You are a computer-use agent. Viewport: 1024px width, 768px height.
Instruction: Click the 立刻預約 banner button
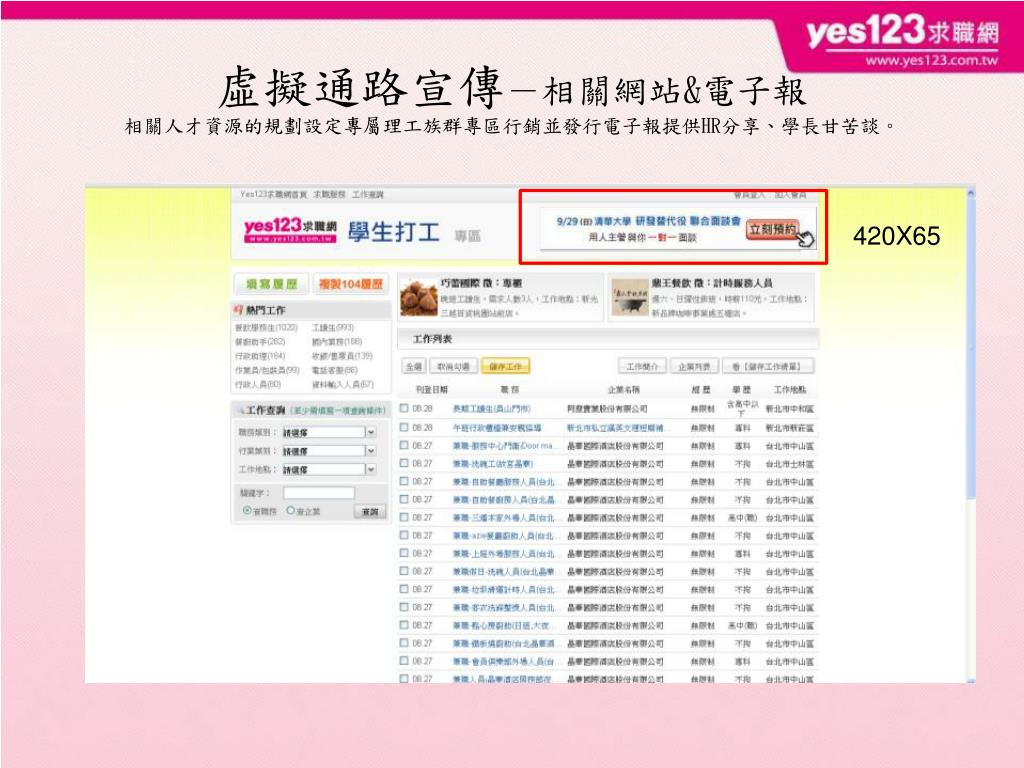(773, 229)
